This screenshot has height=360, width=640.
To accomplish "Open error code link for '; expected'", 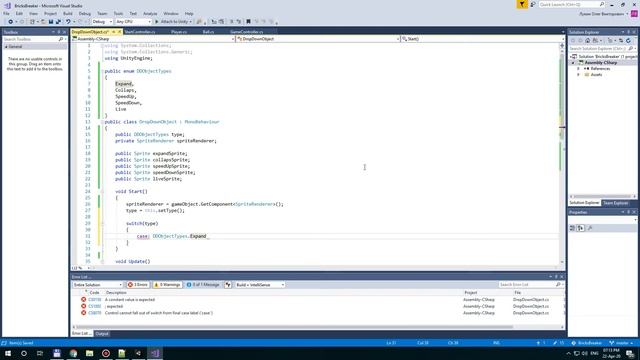I will pos(94,306).
